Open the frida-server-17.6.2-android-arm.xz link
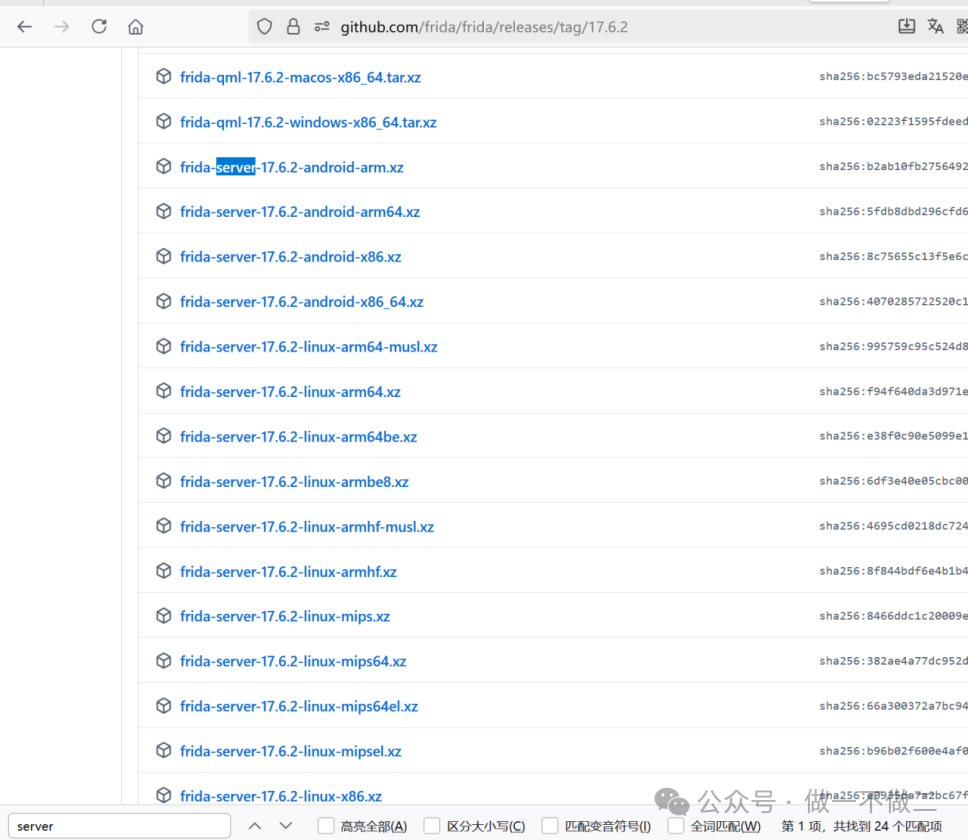The image size is (968, 840). coord(291,166)
